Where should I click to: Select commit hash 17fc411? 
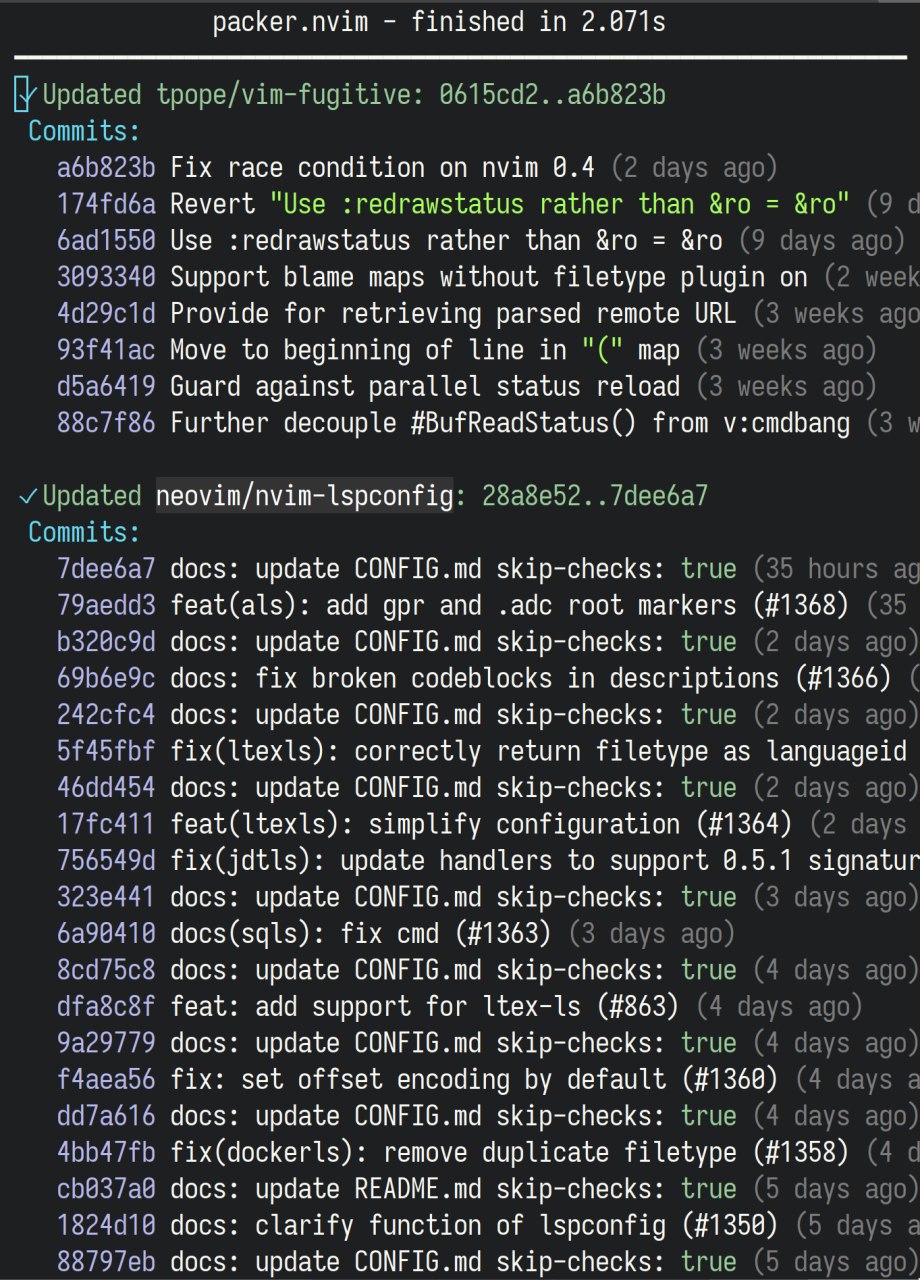pyautogui.click(x=106, y=824)
